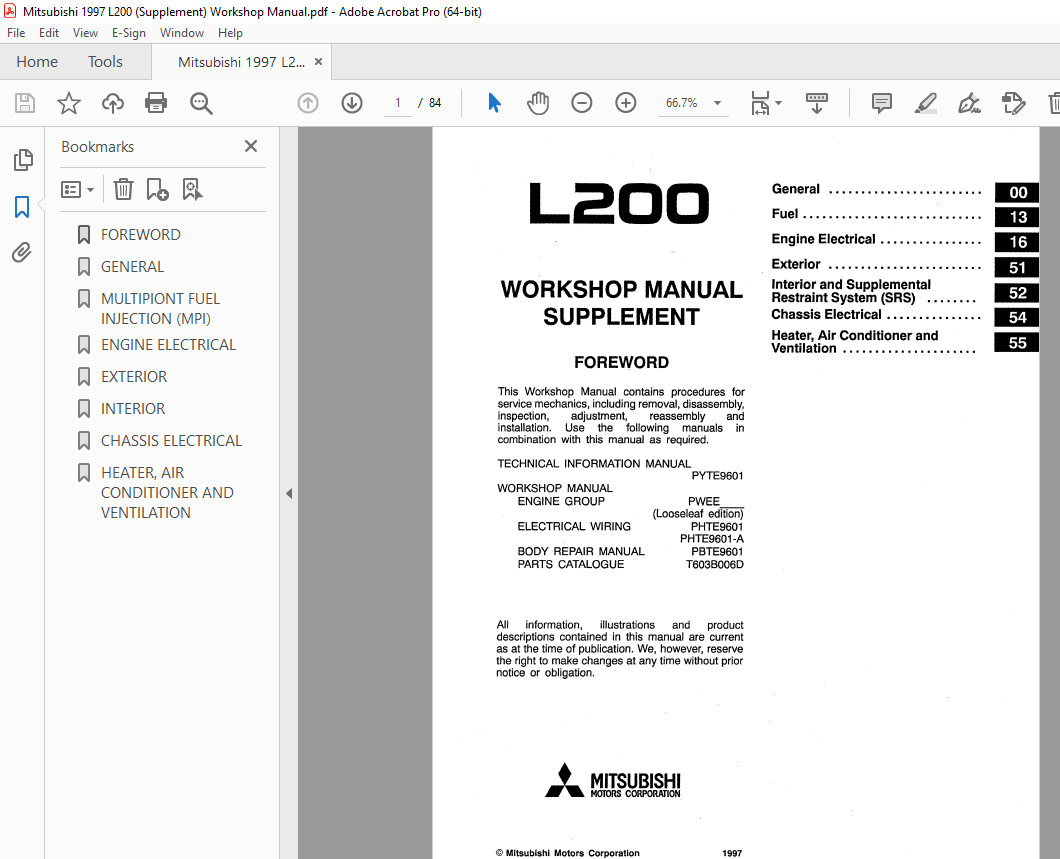The height and width of the screenshot is (859, 1060).
Task: Add document to starred with star icon
Action: pos(68,103)
